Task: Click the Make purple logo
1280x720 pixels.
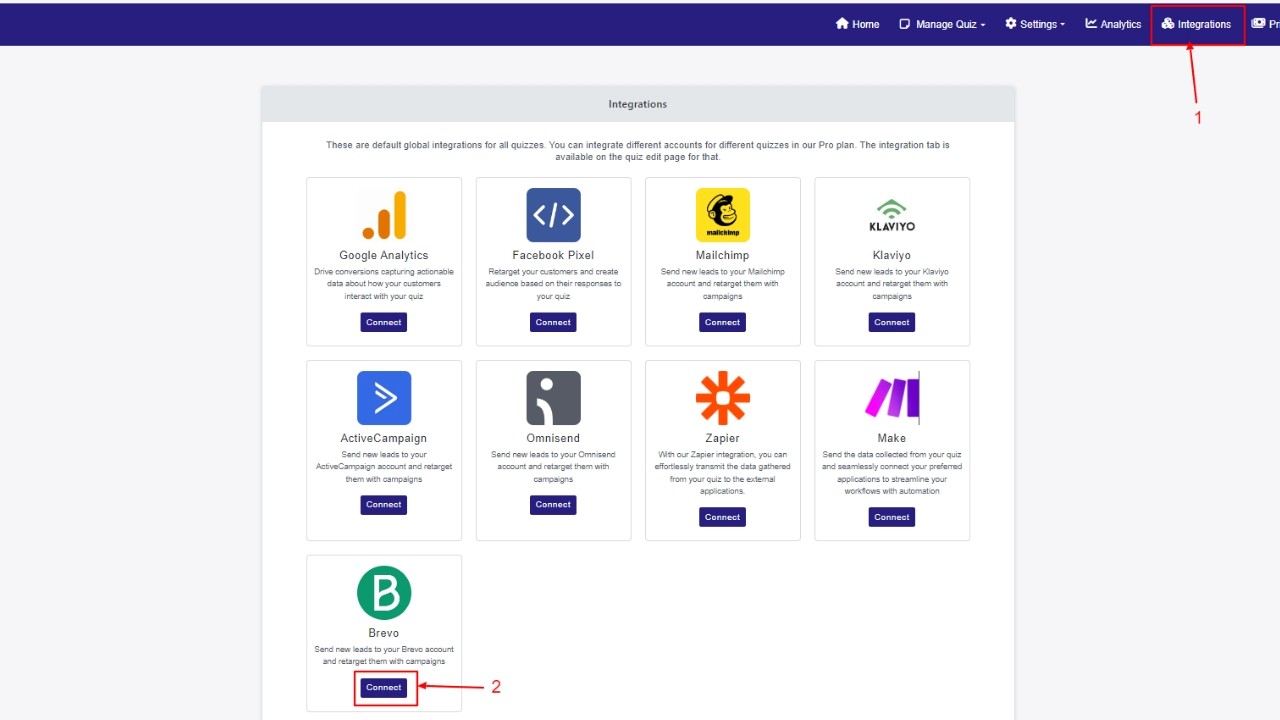Action: coord(892,398)
